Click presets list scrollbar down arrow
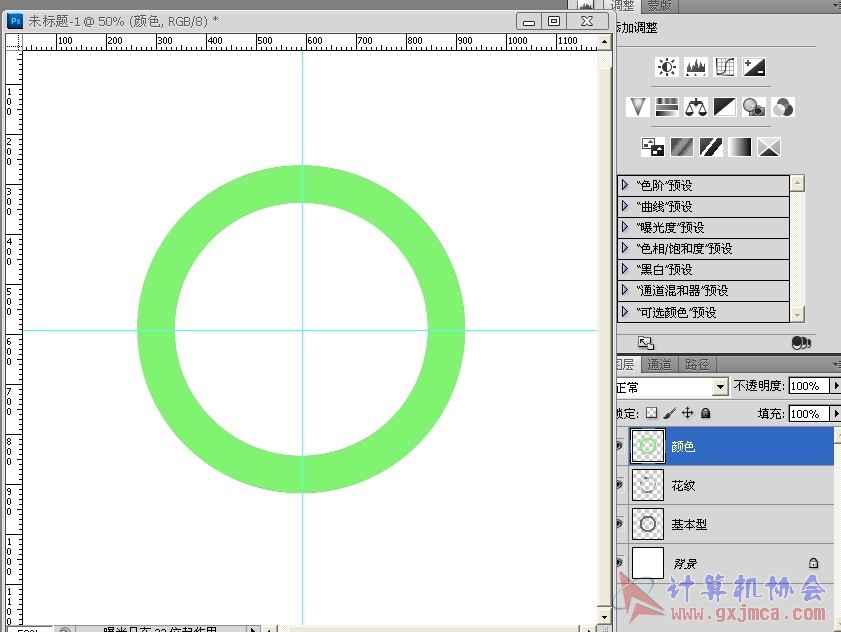Image resolution: width=841 pixels, height=632 pixels. coord(798,314)
